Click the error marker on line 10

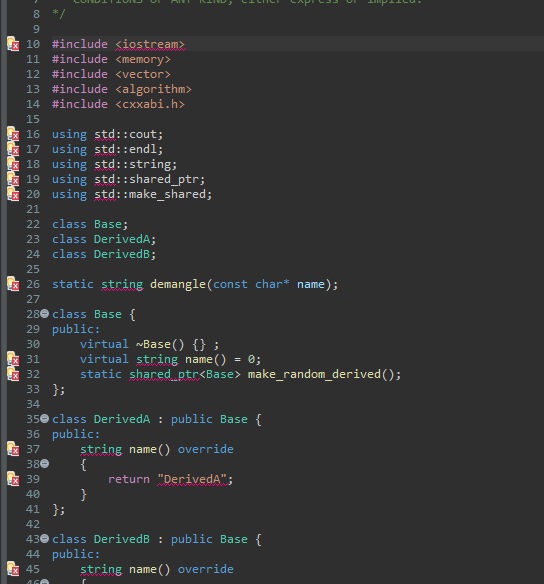click(13, 44)
